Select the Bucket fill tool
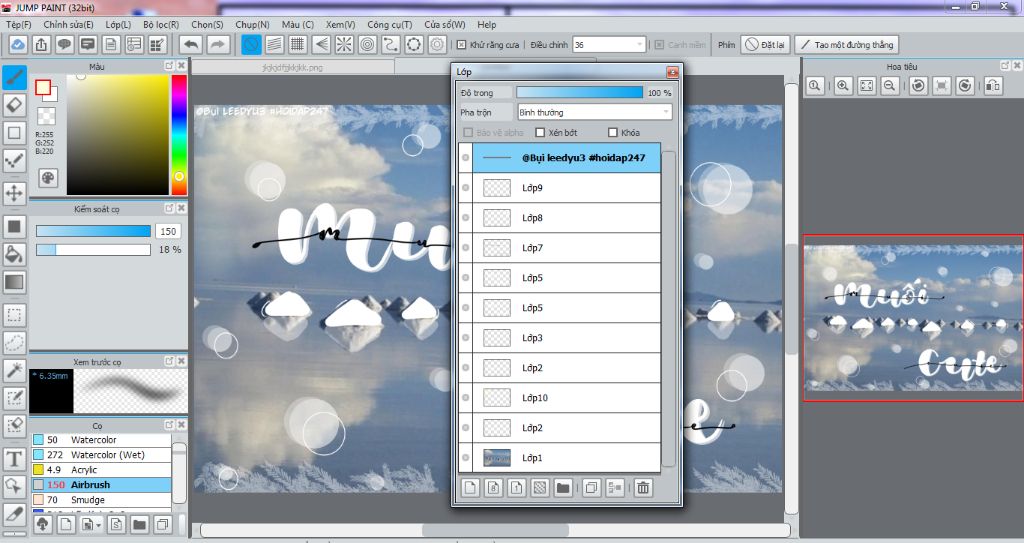 coord(14,254)
